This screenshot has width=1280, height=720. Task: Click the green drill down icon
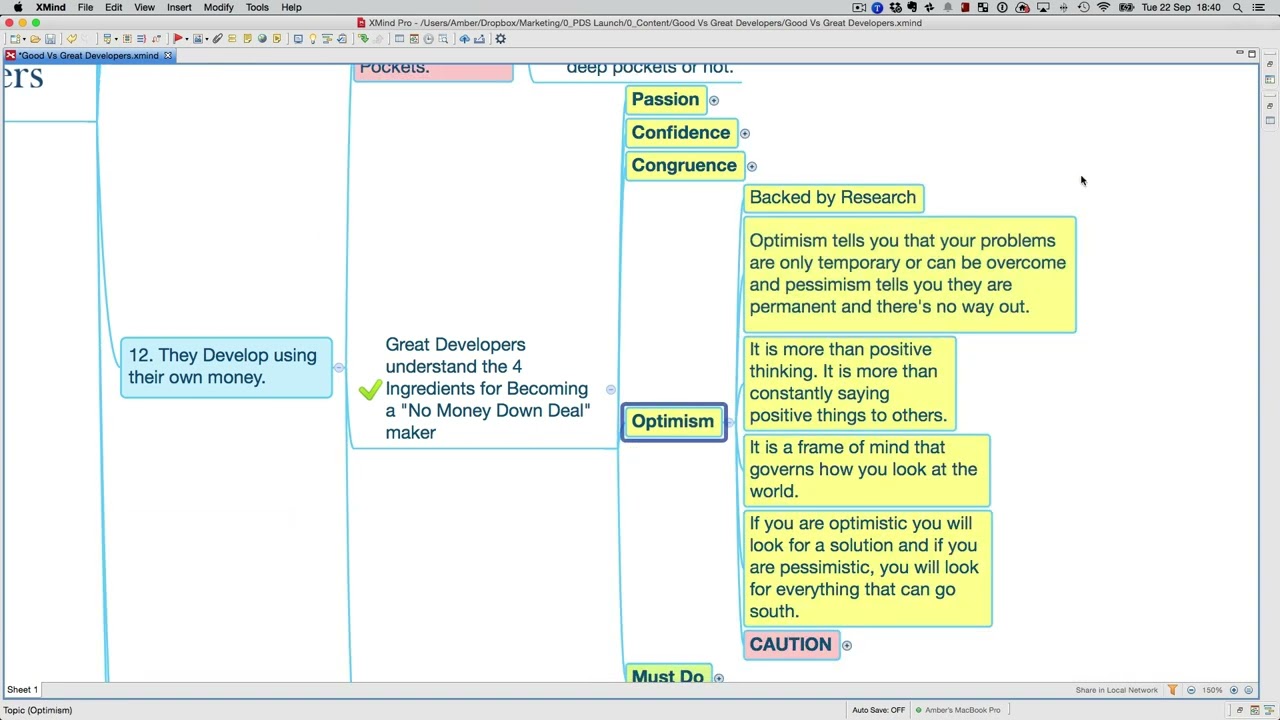pos(363,39)
